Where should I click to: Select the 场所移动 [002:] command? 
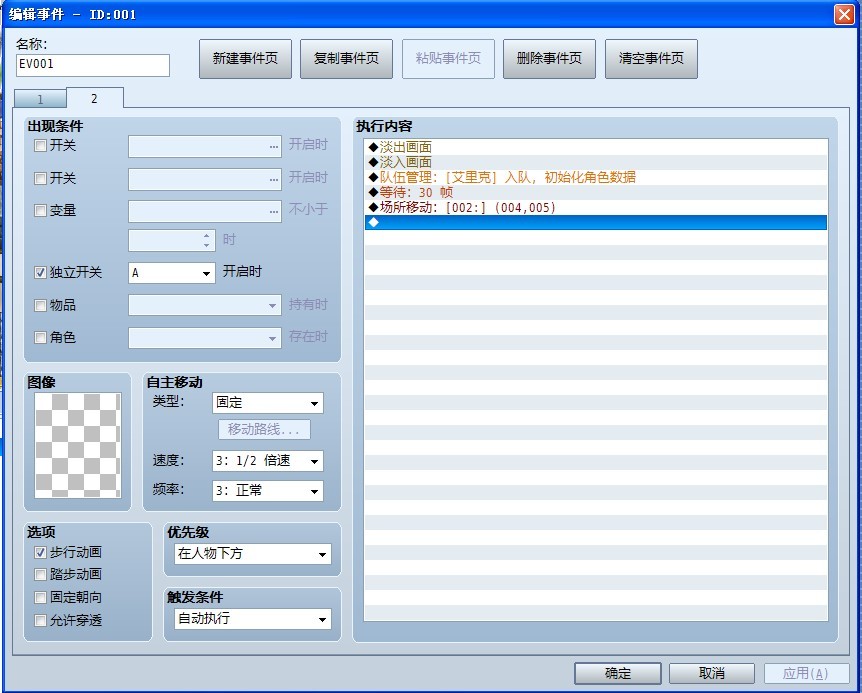[x=596, y=207]
